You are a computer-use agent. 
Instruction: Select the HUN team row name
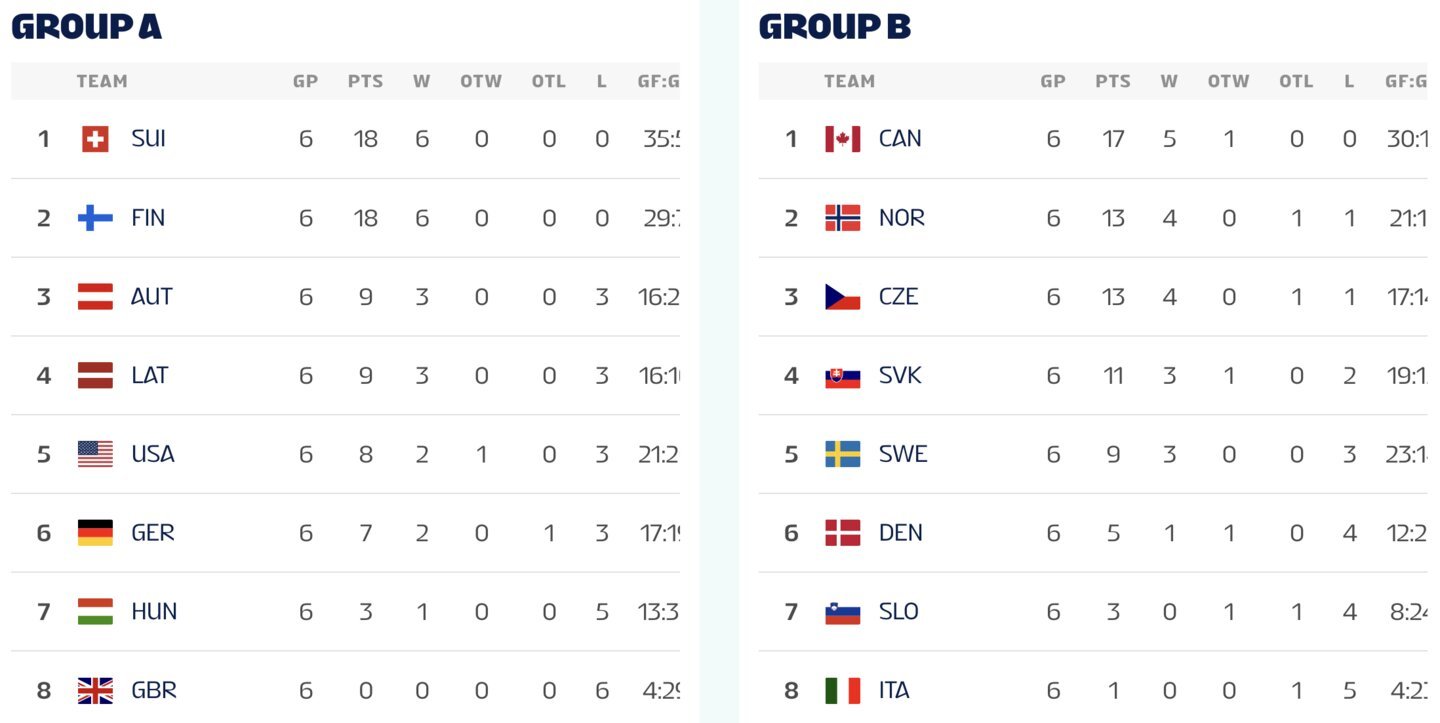154,612
